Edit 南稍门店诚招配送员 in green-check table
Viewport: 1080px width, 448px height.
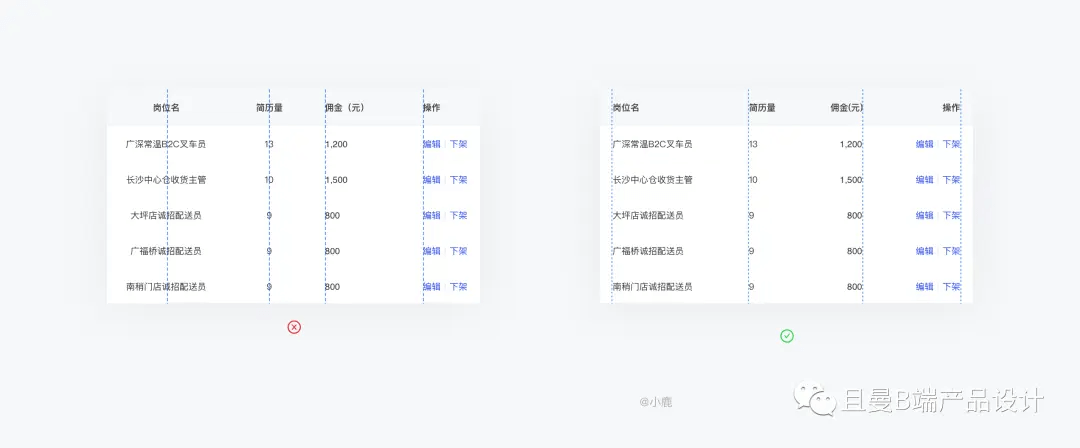click(x=924, y=287)
